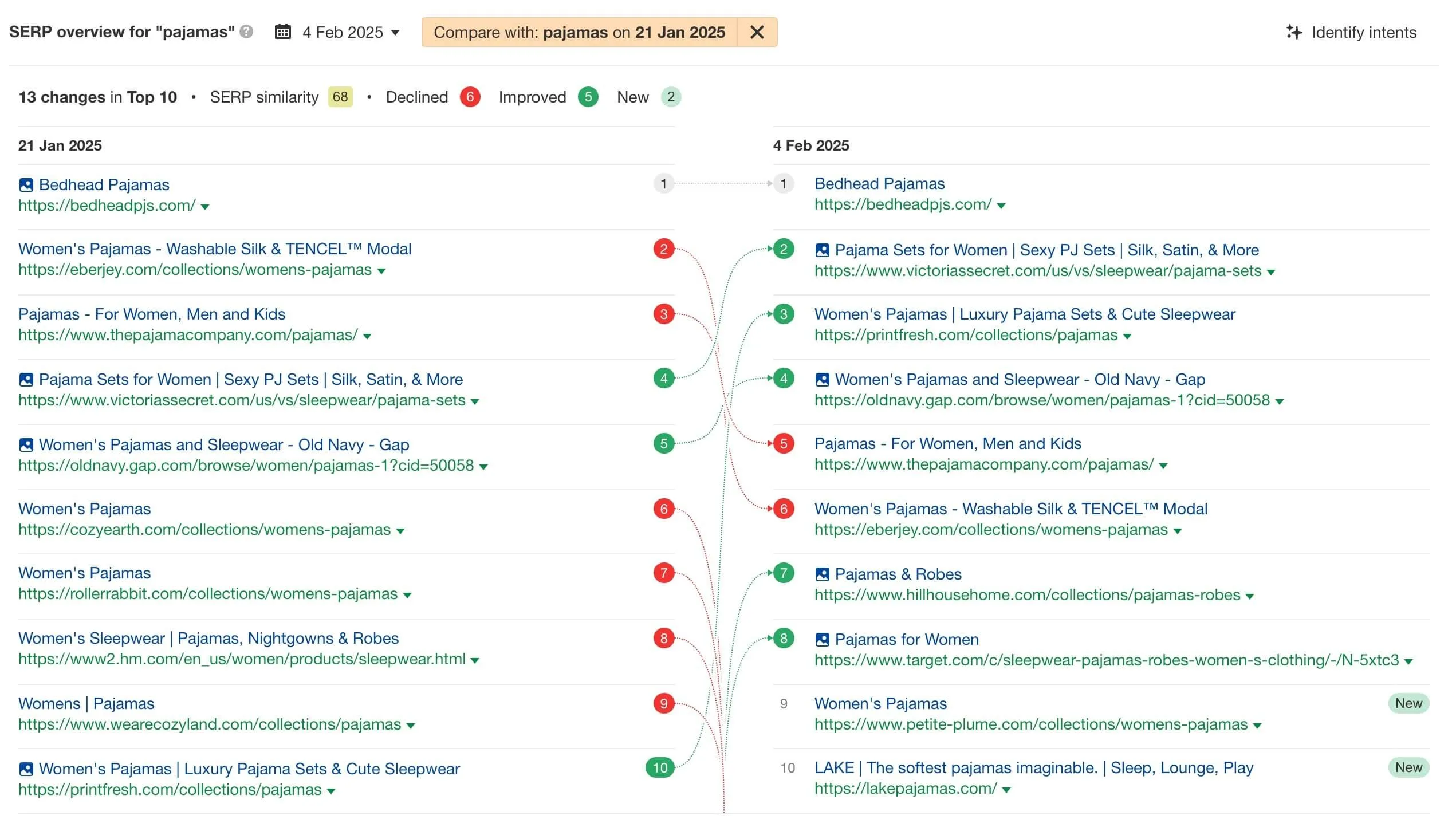1456x827 pixels.
Task: Click the calendar icon next to 4 Feb 2025
Action: click(x=282, y=33)
